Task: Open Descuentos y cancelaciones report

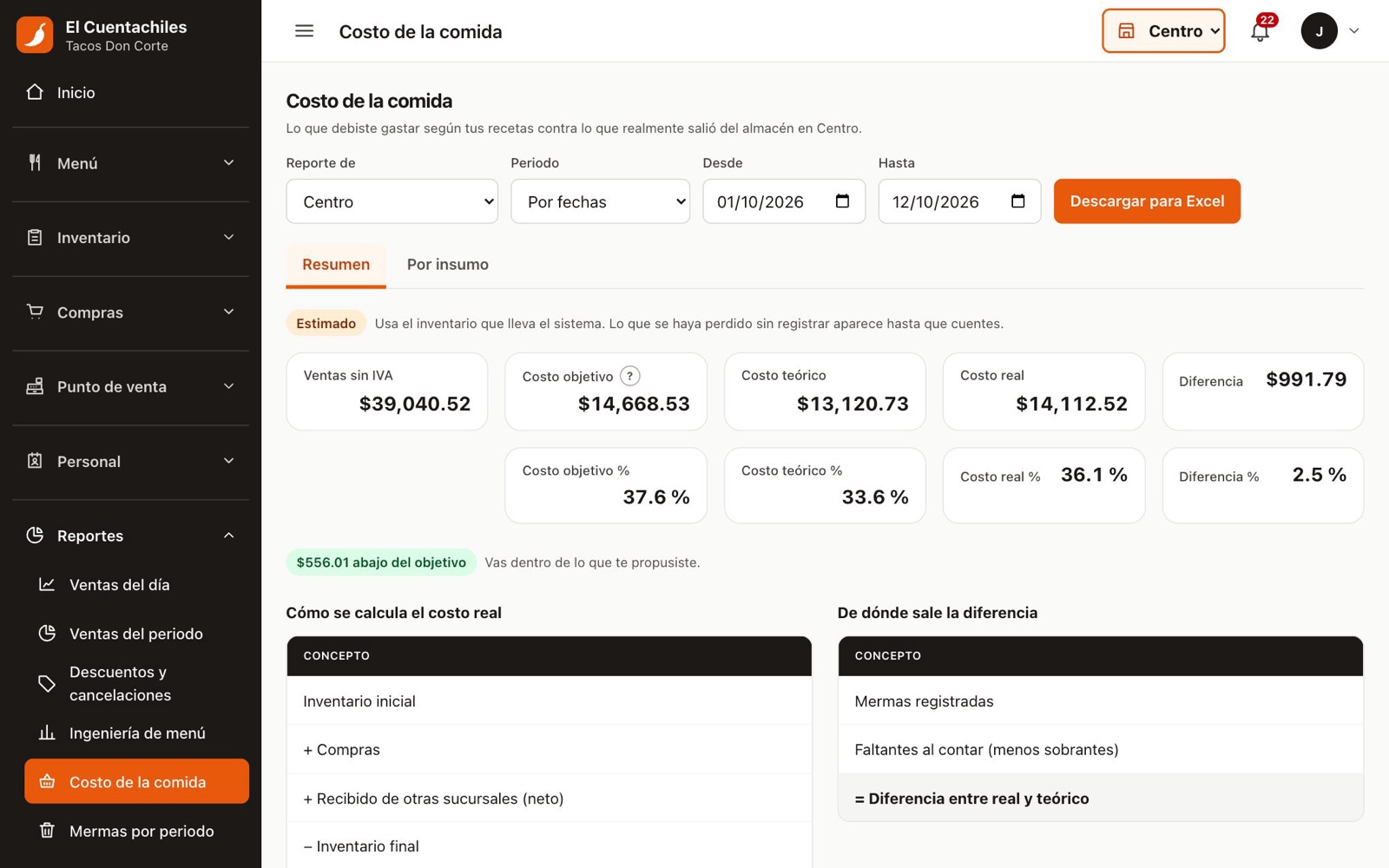Action: pos(136,683)
